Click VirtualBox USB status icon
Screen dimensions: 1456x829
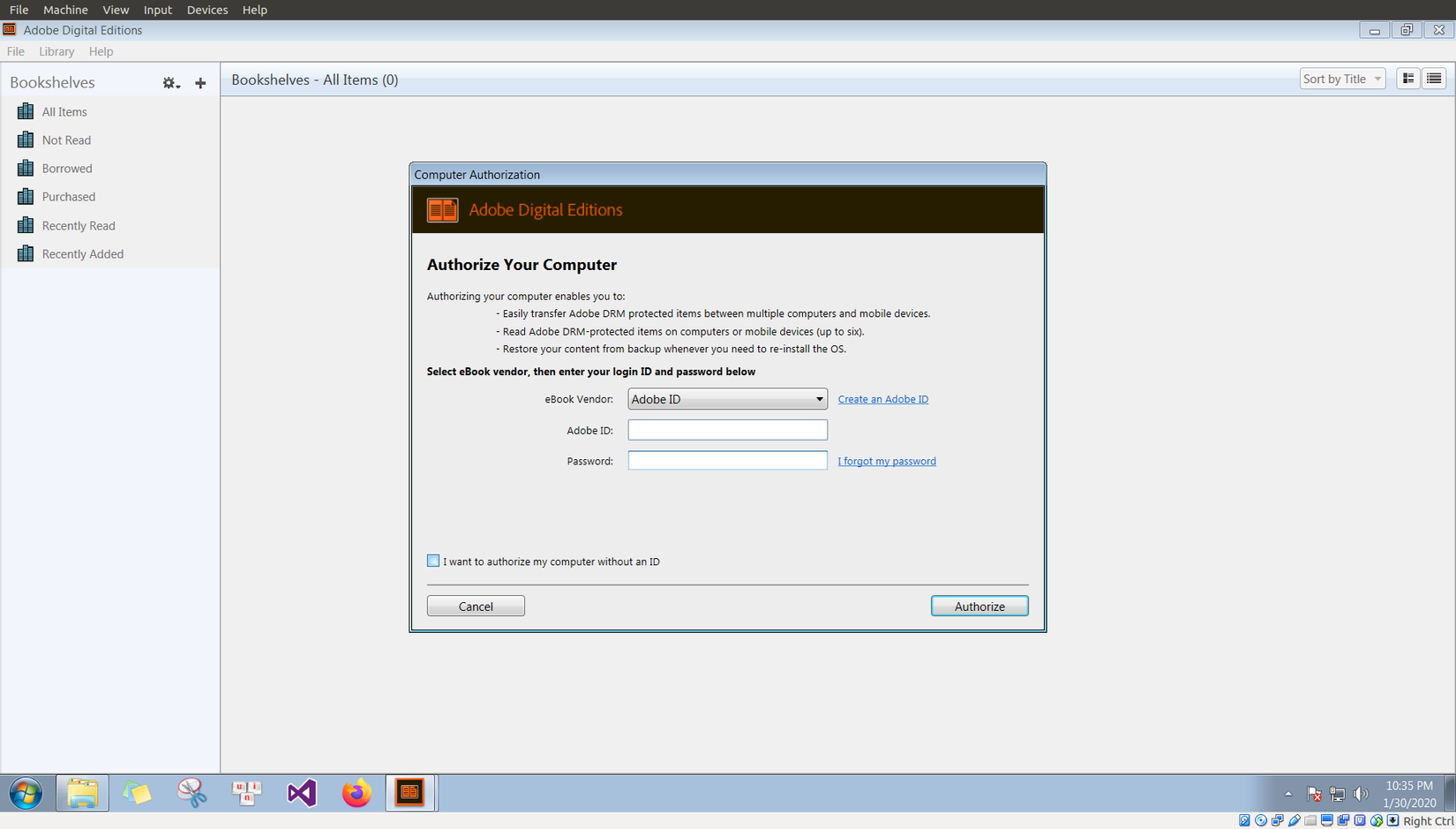coord(1295,821)
